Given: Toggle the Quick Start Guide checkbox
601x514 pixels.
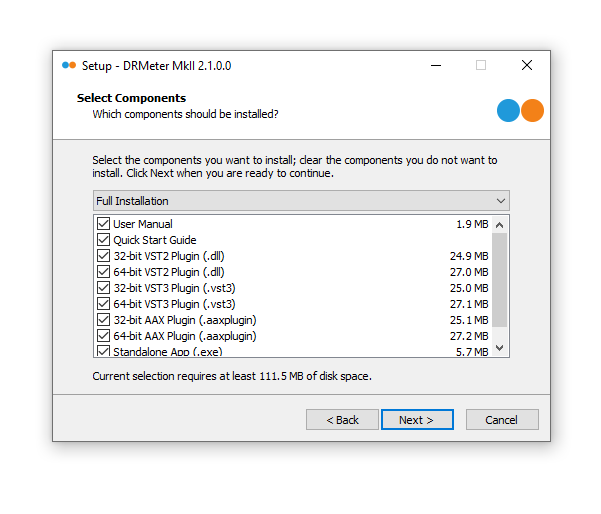Looking at the screenshot, I should (103, 240).
